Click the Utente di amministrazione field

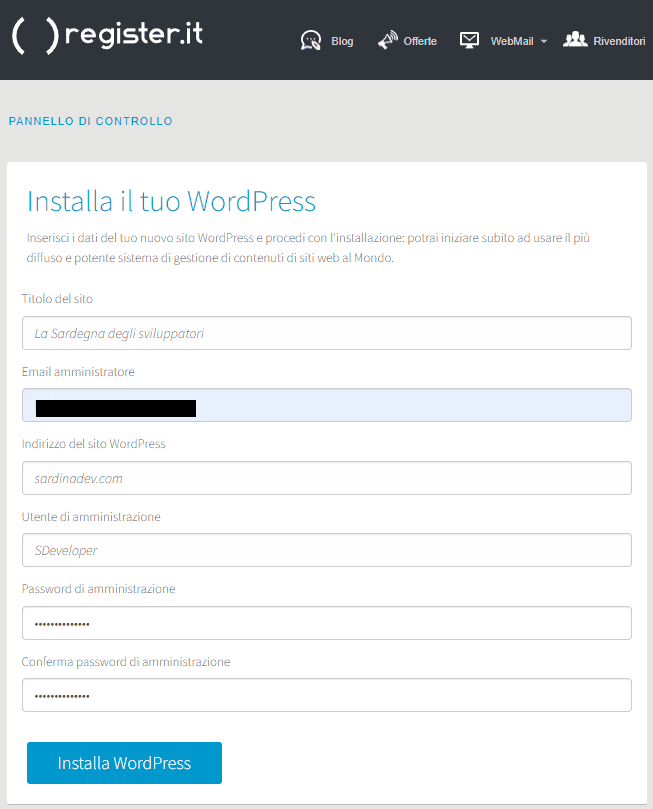tap(326, 550)
